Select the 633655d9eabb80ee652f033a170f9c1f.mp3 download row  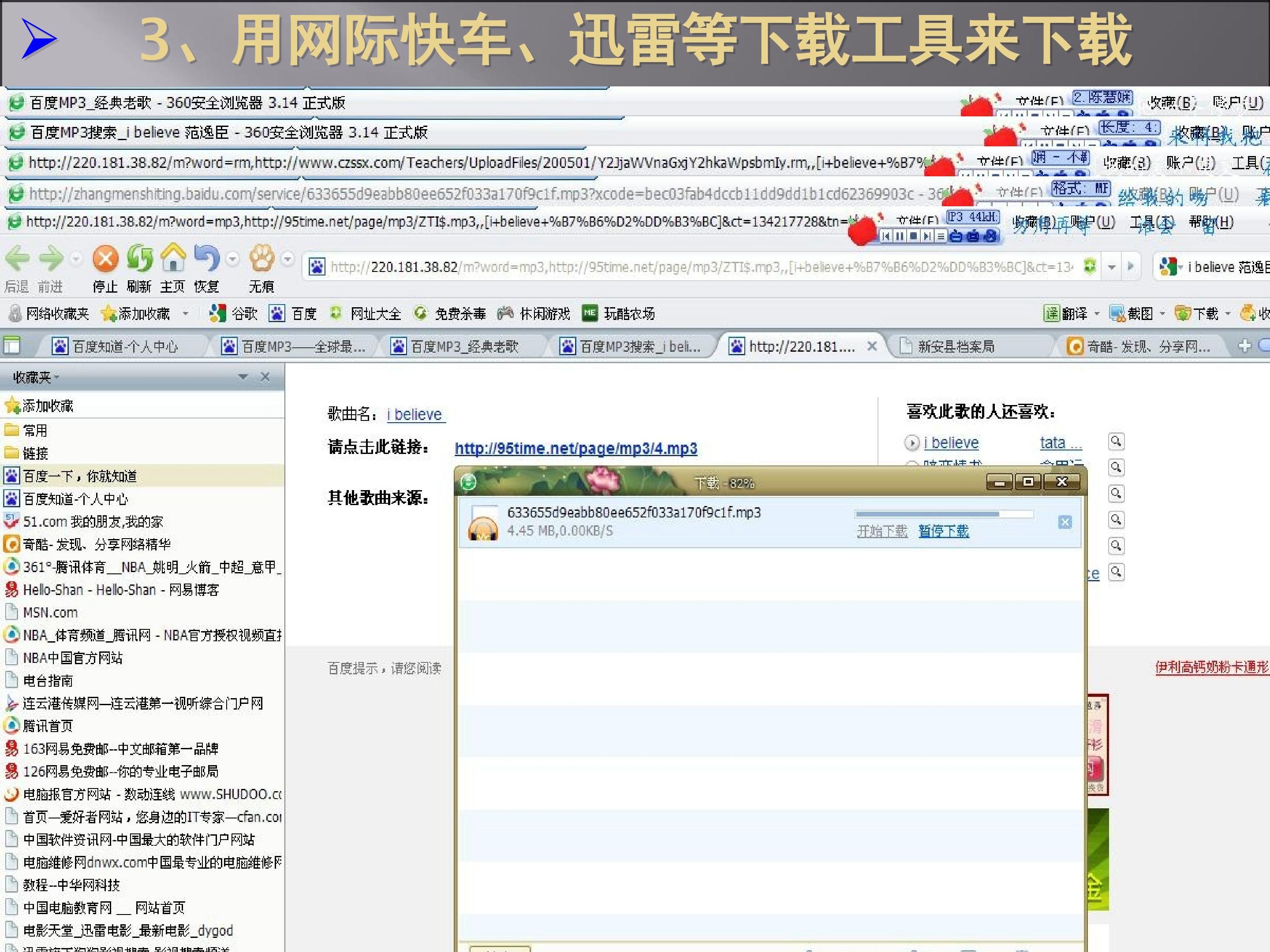[x=769, y=522]
